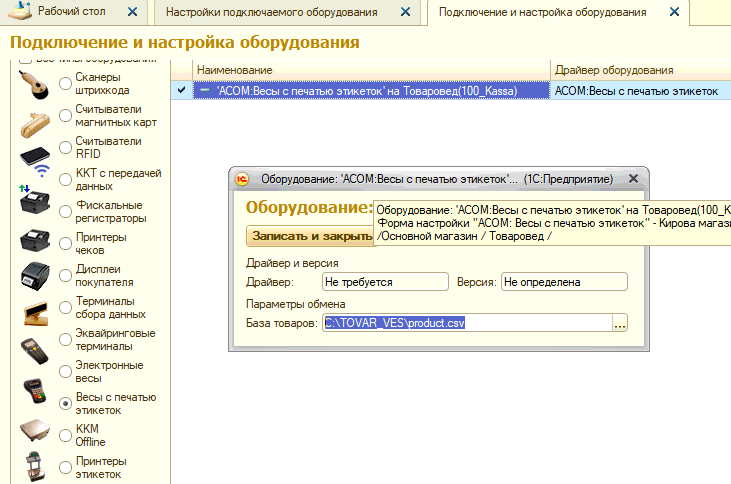Click the Драйвер оборудования column header

[641, 70]
